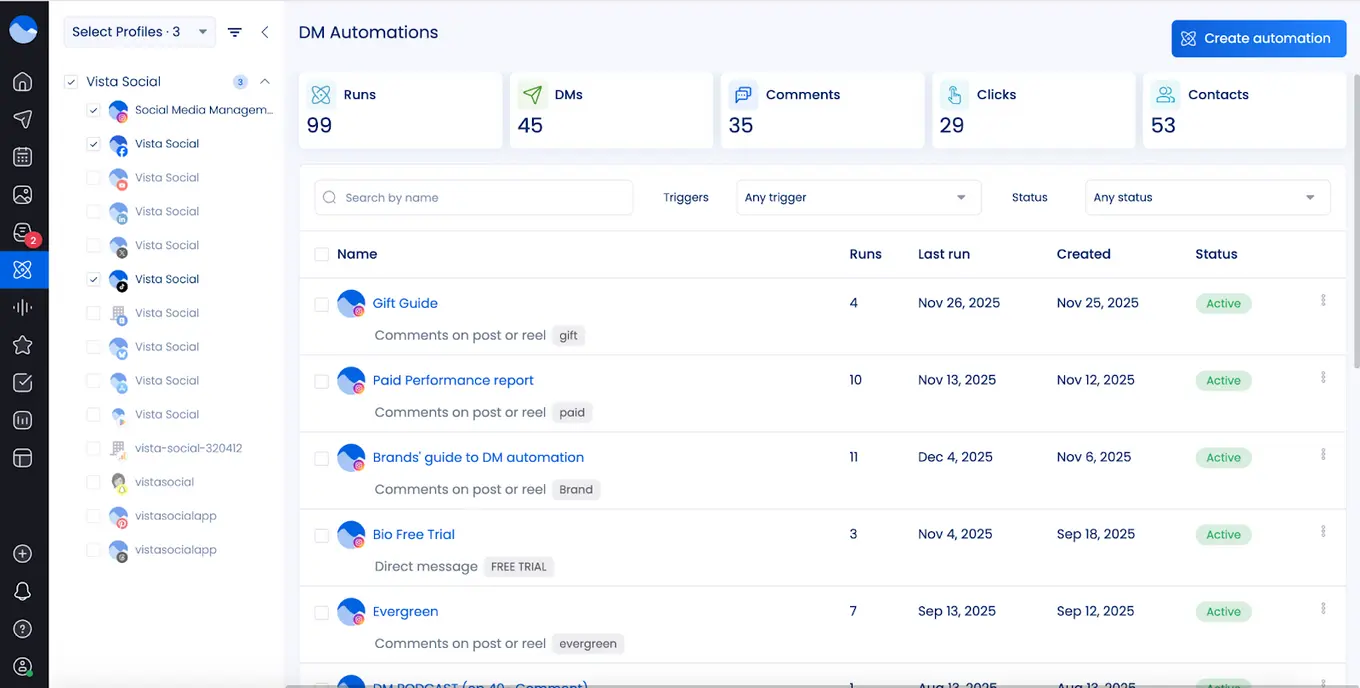Image resolution: width=1360 pixels, height=688 pixels.
Task: Open the notifications bell icon
Action: point(23,591)
